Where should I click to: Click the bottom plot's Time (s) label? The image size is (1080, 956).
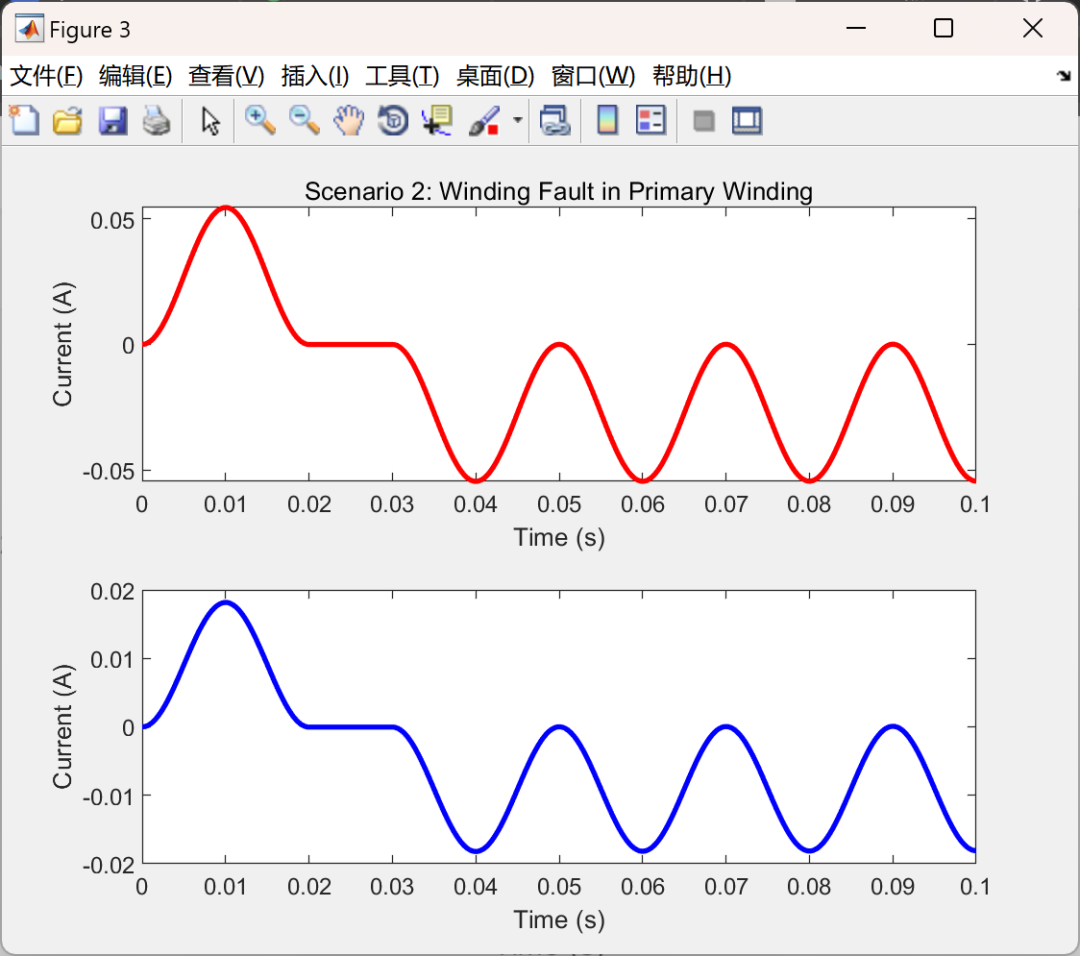559,920
